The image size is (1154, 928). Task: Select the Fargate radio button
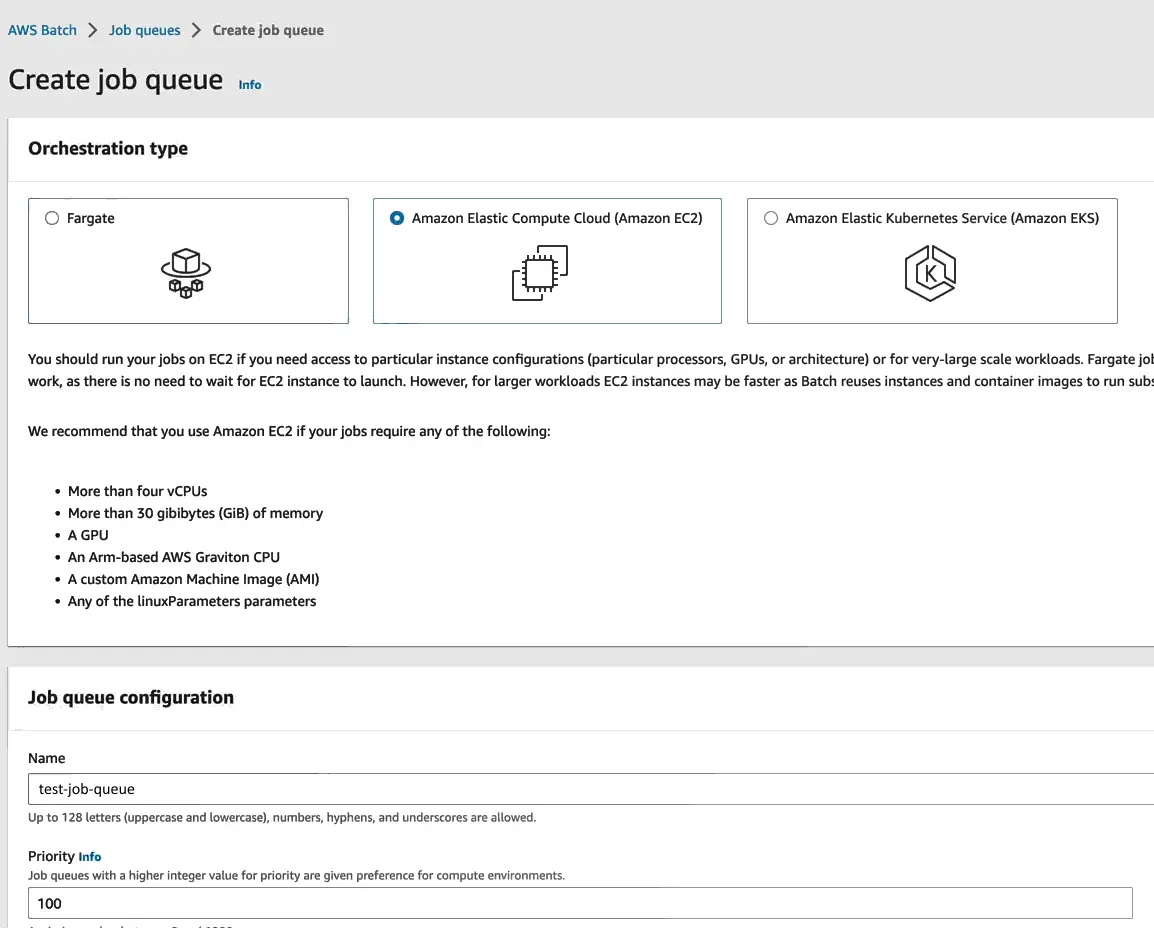pyautogui.click(x=52, y=218)
